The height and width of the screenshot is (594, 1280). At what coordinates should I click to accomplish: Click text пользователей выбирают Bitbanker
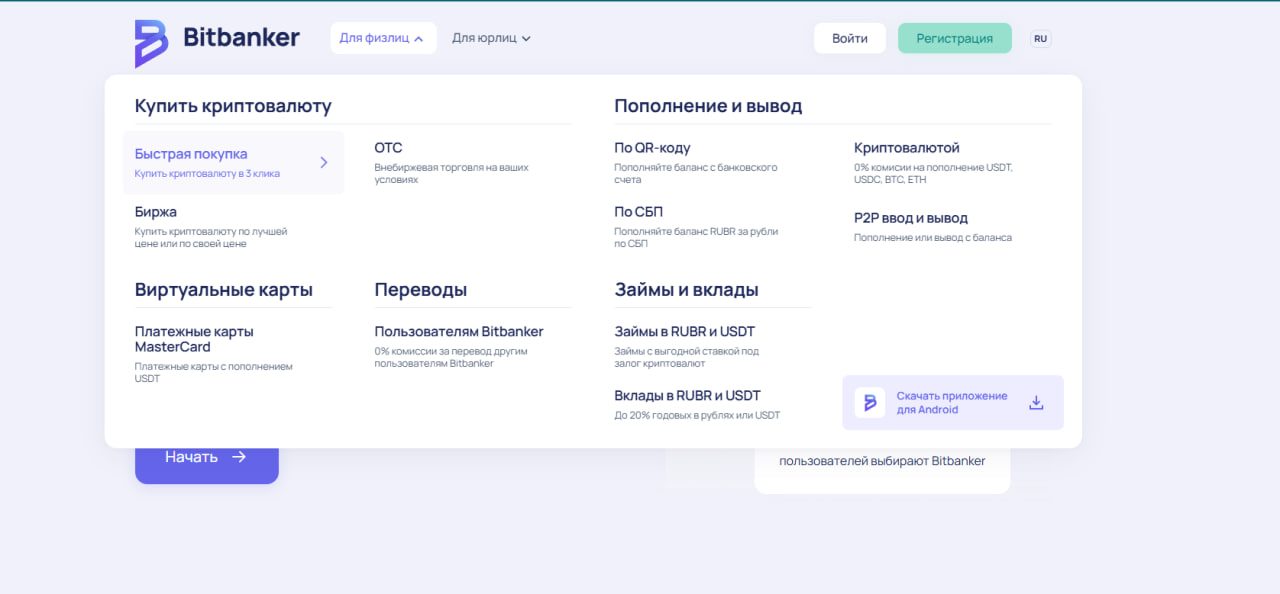tap(882, 461)
